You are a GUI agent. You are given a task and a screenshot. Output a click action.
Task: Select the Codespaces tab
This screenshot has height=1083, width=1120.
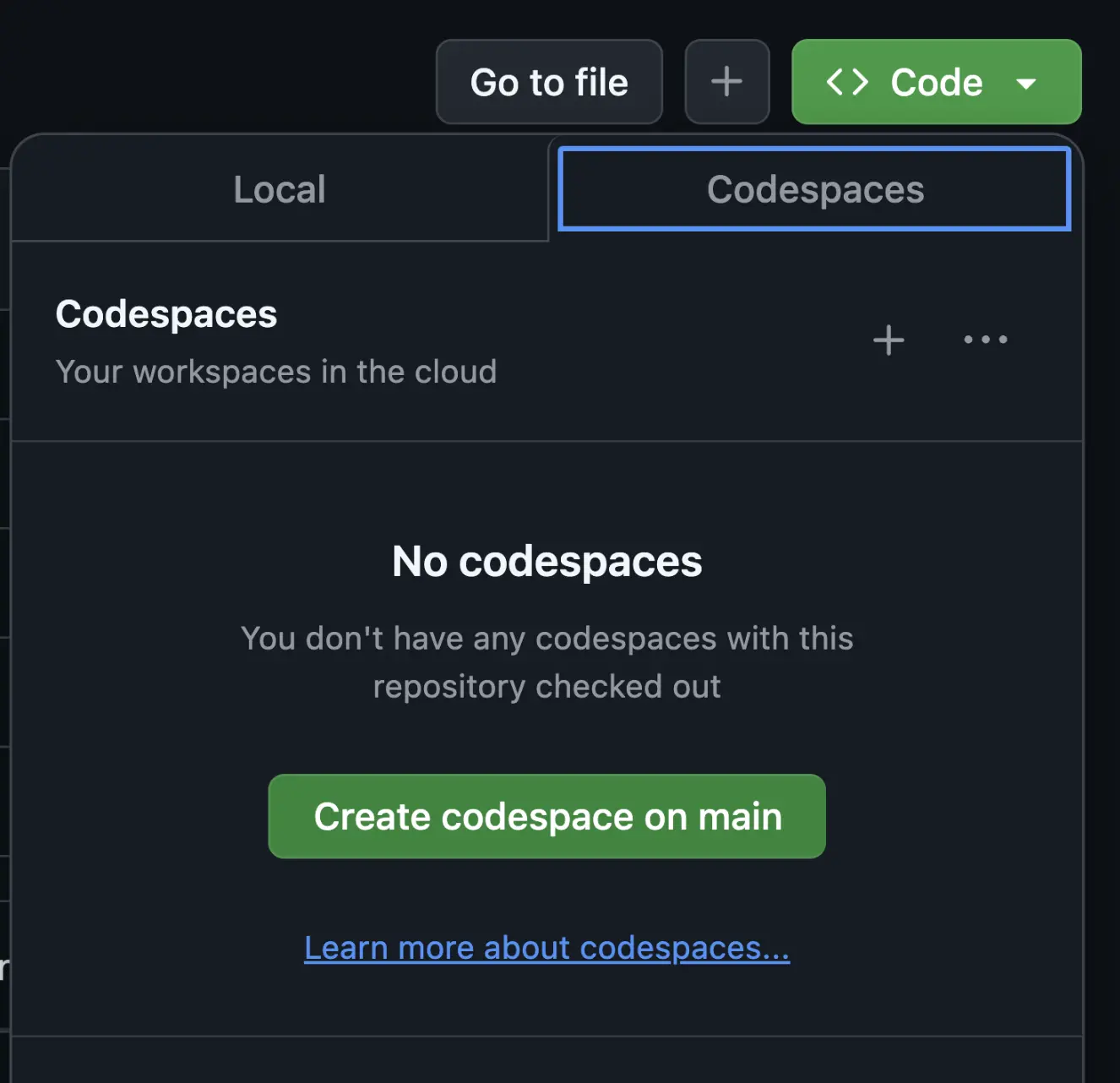(813, 189)
